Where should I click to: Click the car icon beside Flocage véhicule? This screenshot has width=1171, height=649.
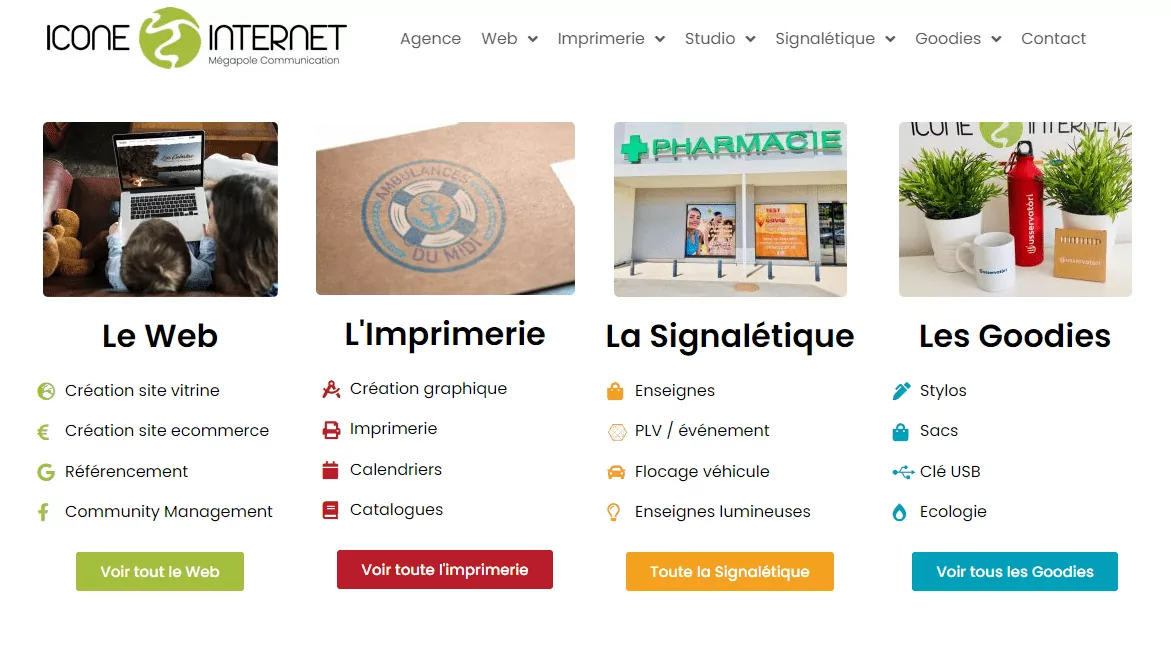pyautogui.click(x=615, y=472)
